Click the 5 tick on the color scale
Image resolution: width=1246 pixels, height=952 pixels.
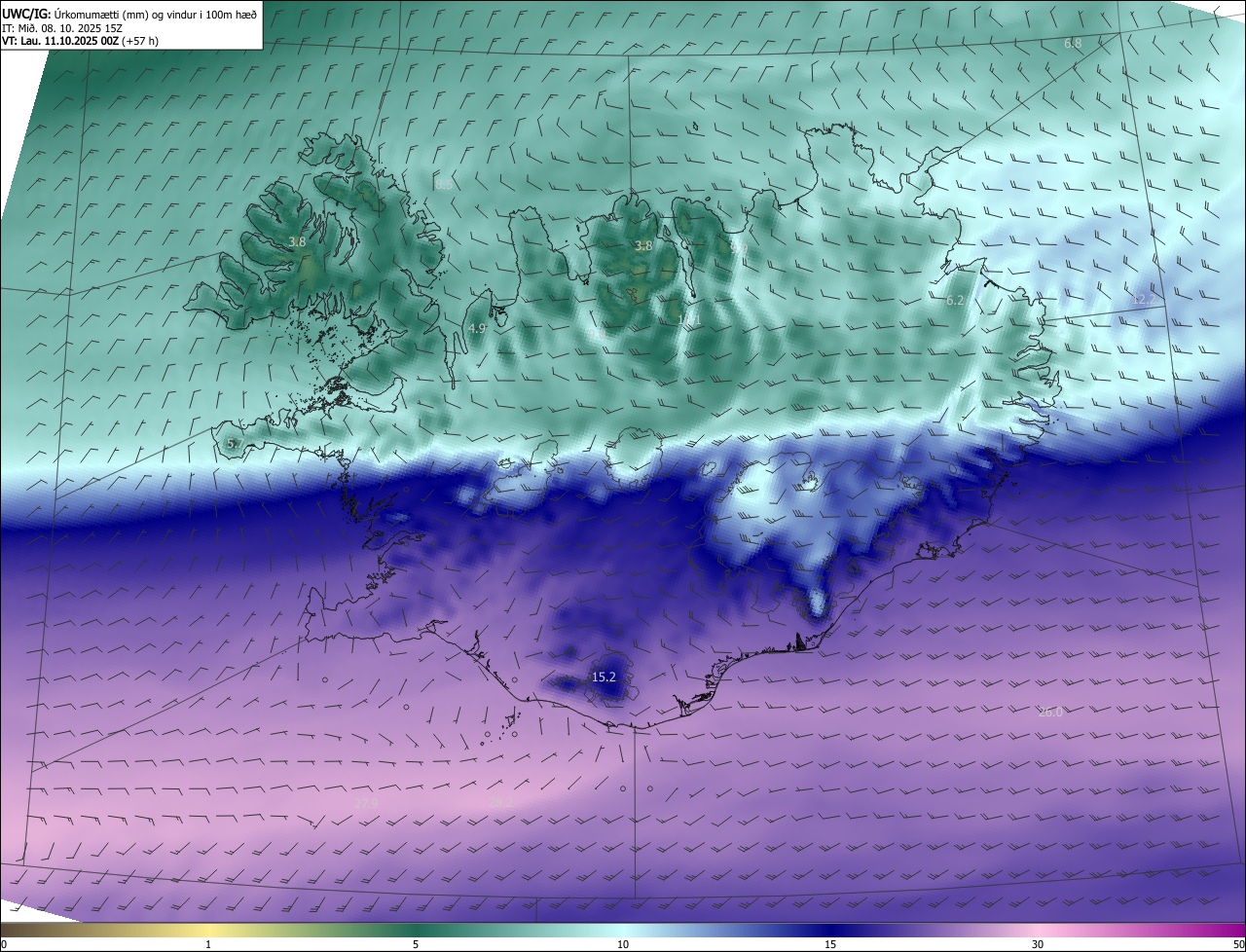(x=416, y=944)
